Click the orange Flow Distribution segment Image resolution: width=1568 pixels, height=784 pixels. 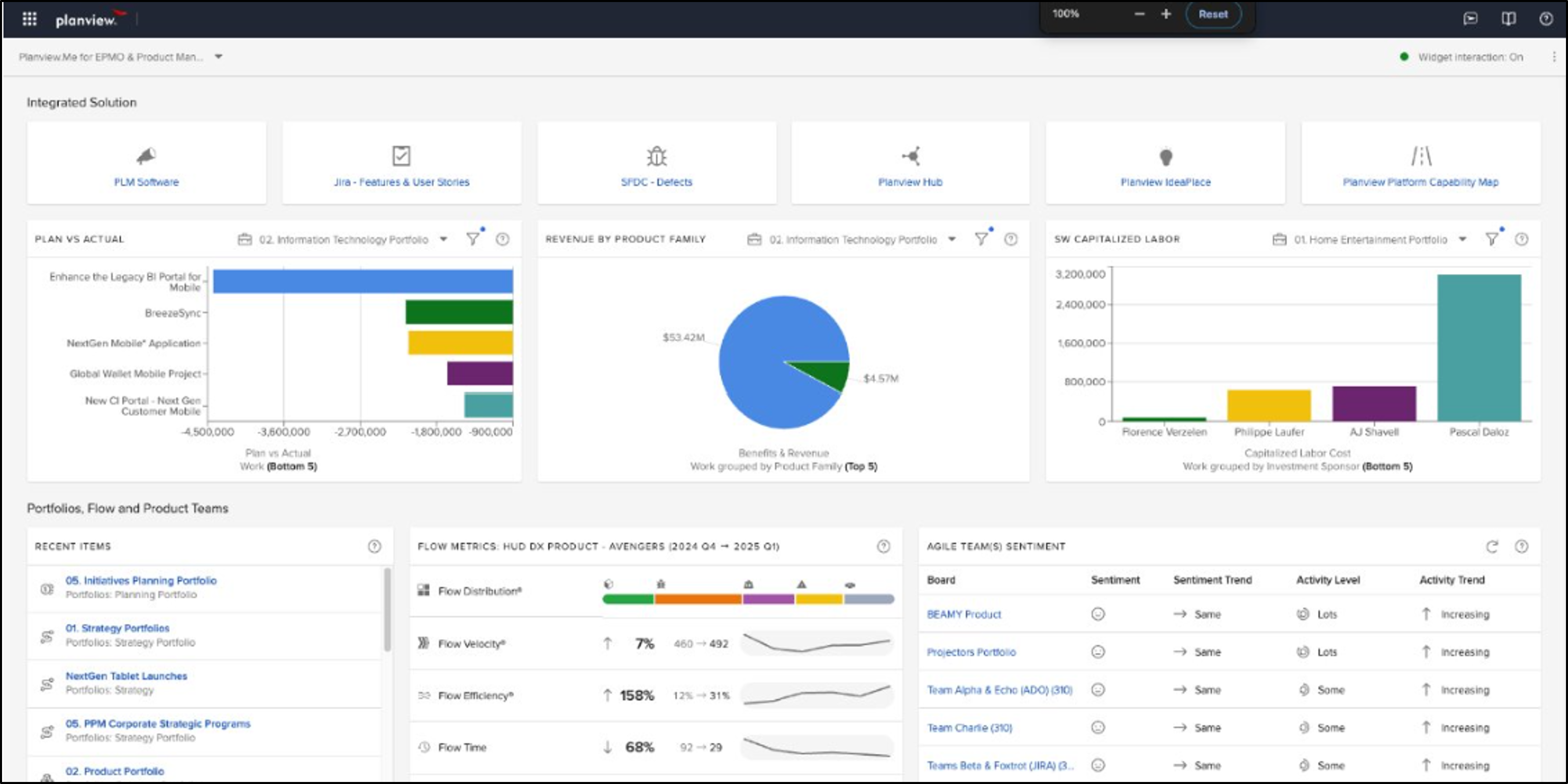pos(698,599)
